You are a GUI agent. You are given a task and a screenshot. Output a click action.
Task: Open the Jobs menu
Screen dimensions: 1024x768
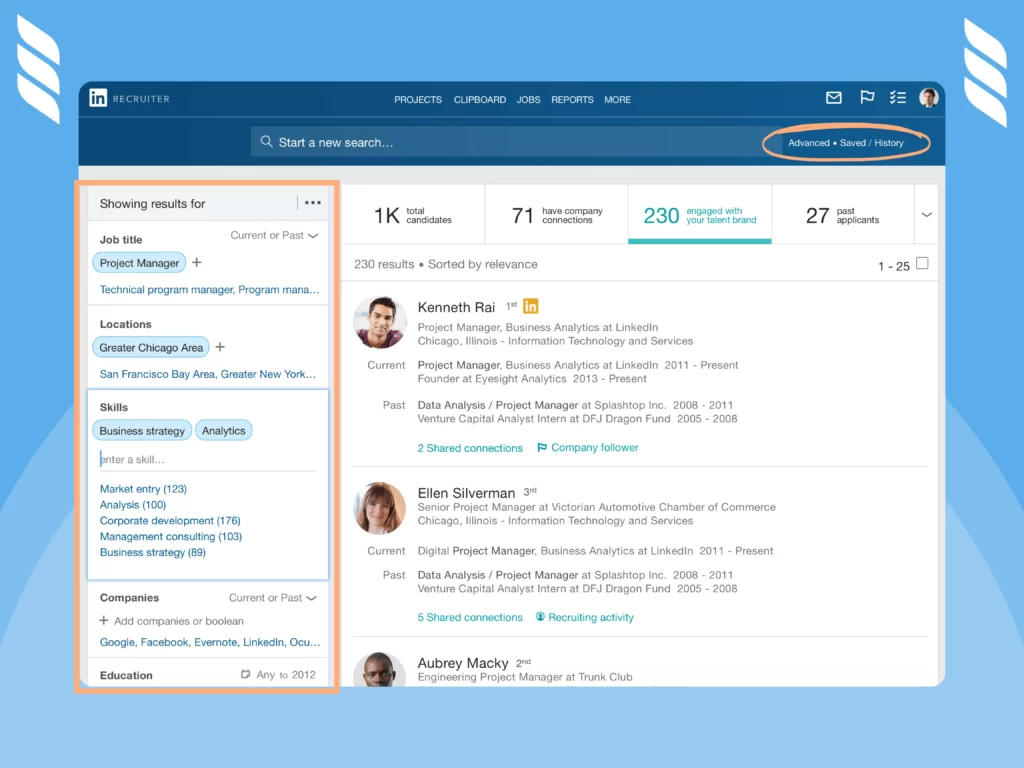point(528,99)
